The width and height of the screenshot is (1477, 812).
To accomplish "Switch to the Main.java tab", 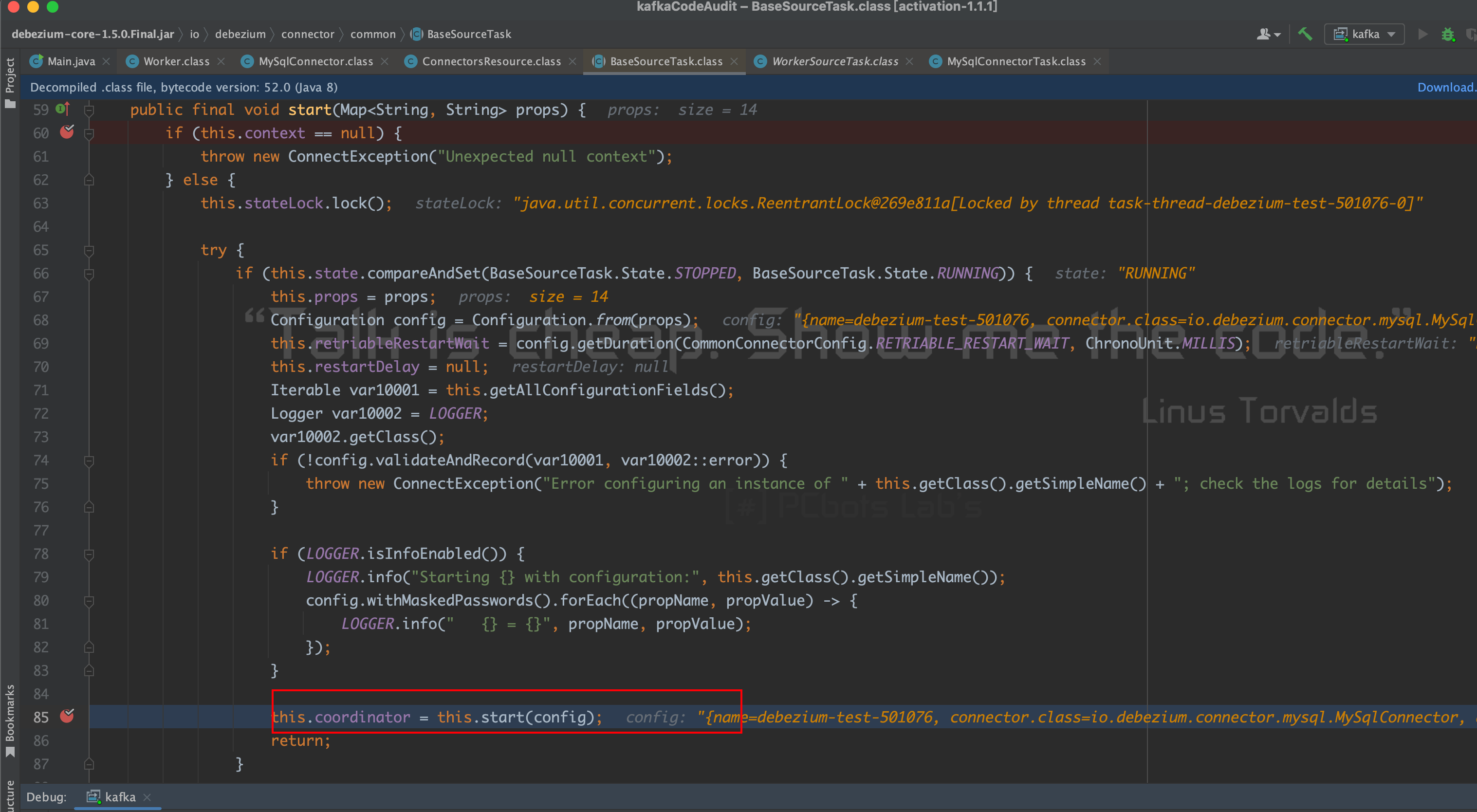I will [x=71, y=61].
